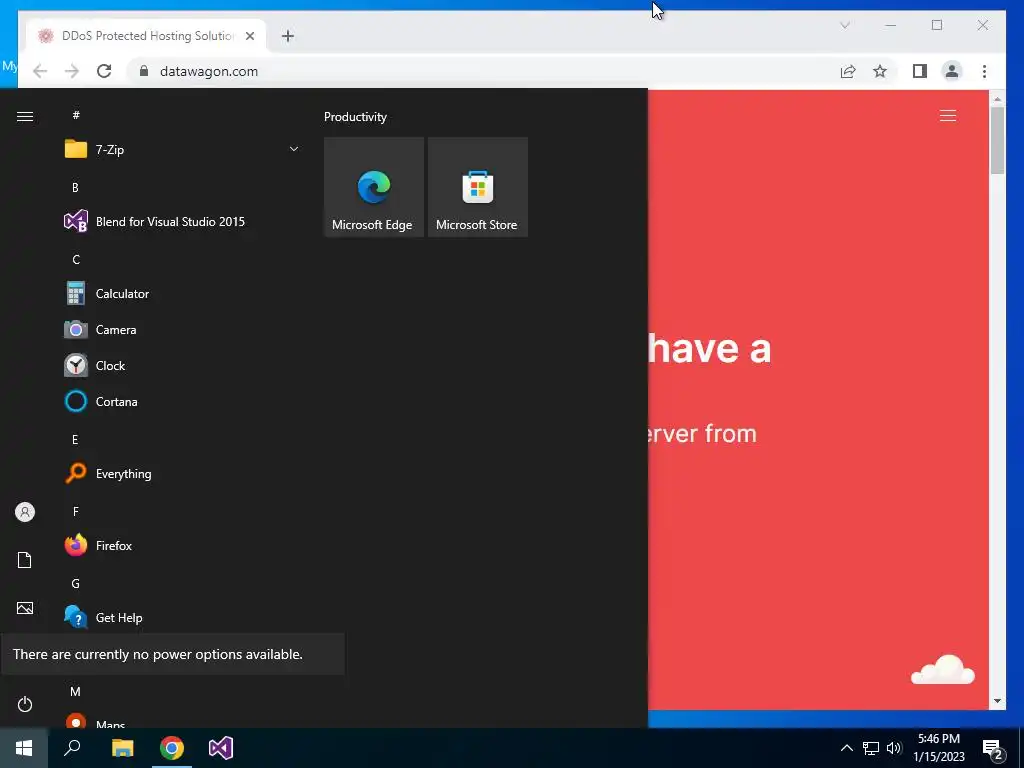This screenshot has width=1024, height=768.
Task: Click the Windows Start button
Action: [24, 748]
